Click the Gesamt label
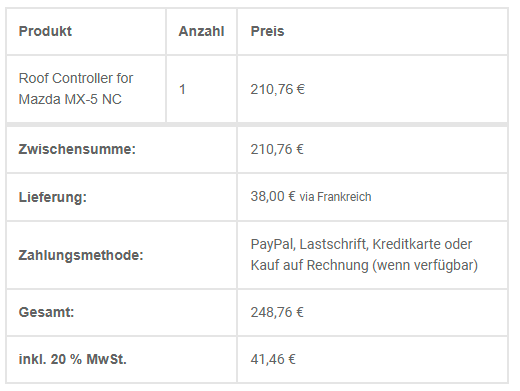The image size is (520, 391). [x=46, y=312]
